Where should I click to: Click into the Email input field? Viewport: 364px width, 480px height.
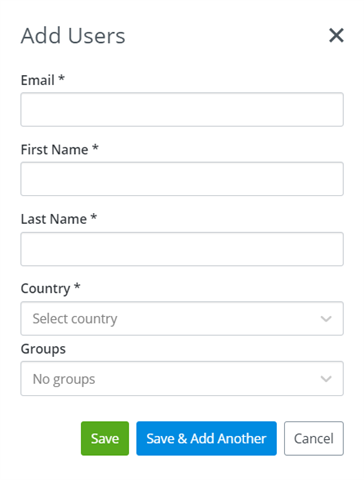pos(182,110)
